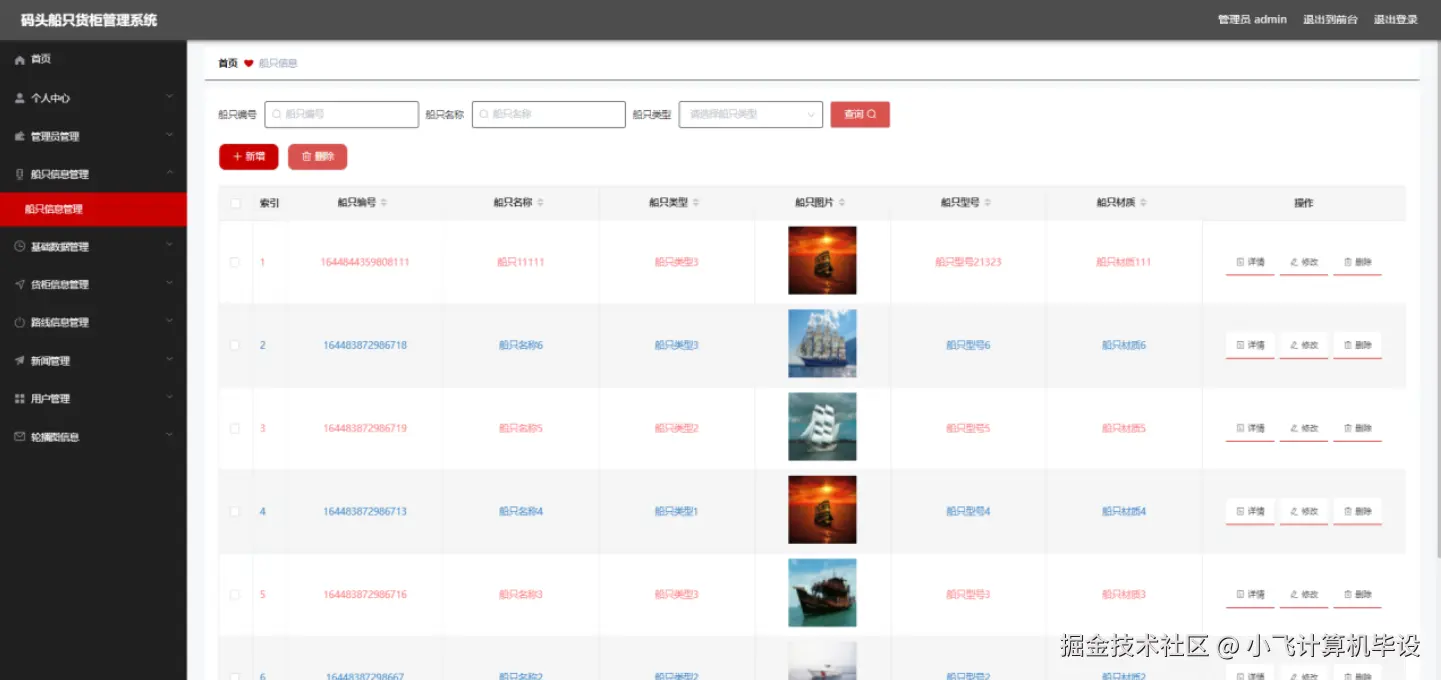
Task: Click 修改 for row 船只名称3
Action: click(x=1304, y=594)
